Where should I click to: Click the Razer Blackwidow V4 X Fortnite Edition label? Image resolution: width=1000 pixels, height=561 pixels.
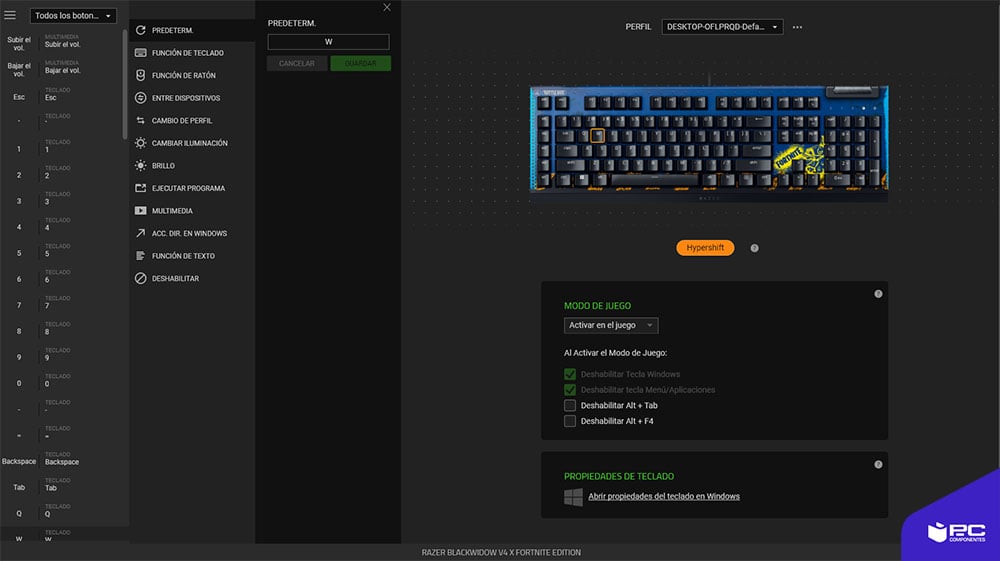tap(501, 553)
